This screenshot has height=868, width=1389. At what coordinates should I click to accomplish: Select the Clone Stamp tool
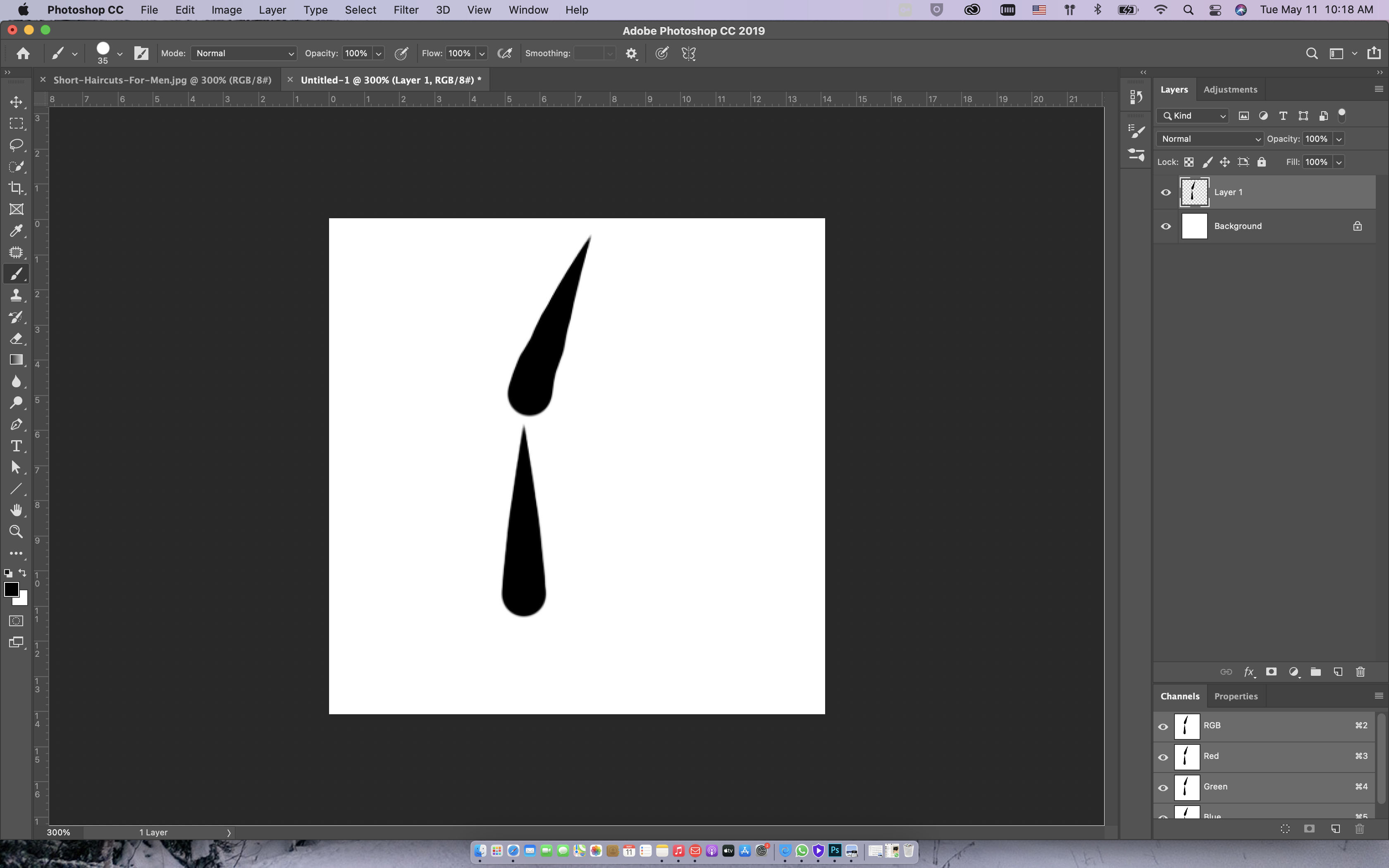16,295
